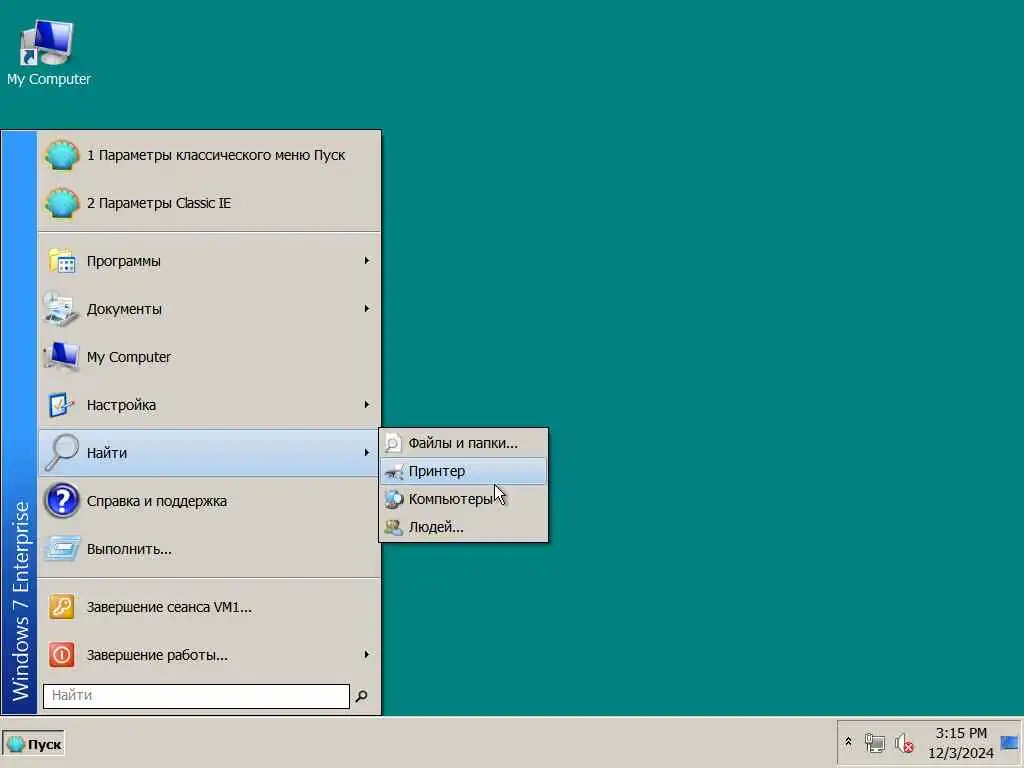Viewport: 1024px width, 768px height.
Task: Click the Компьютеры globe icon
Action: (394, 500)
